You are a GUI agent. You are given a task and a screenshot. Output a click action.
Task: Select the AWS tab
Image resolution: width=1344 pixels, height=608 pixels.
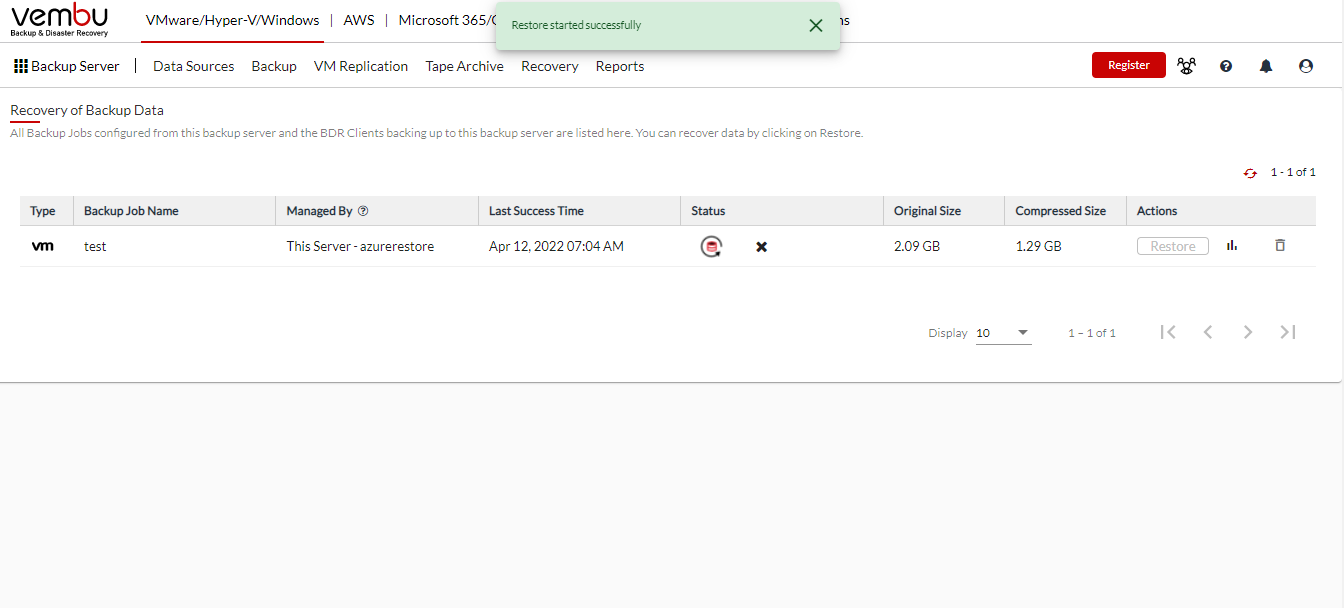(359, 20)
